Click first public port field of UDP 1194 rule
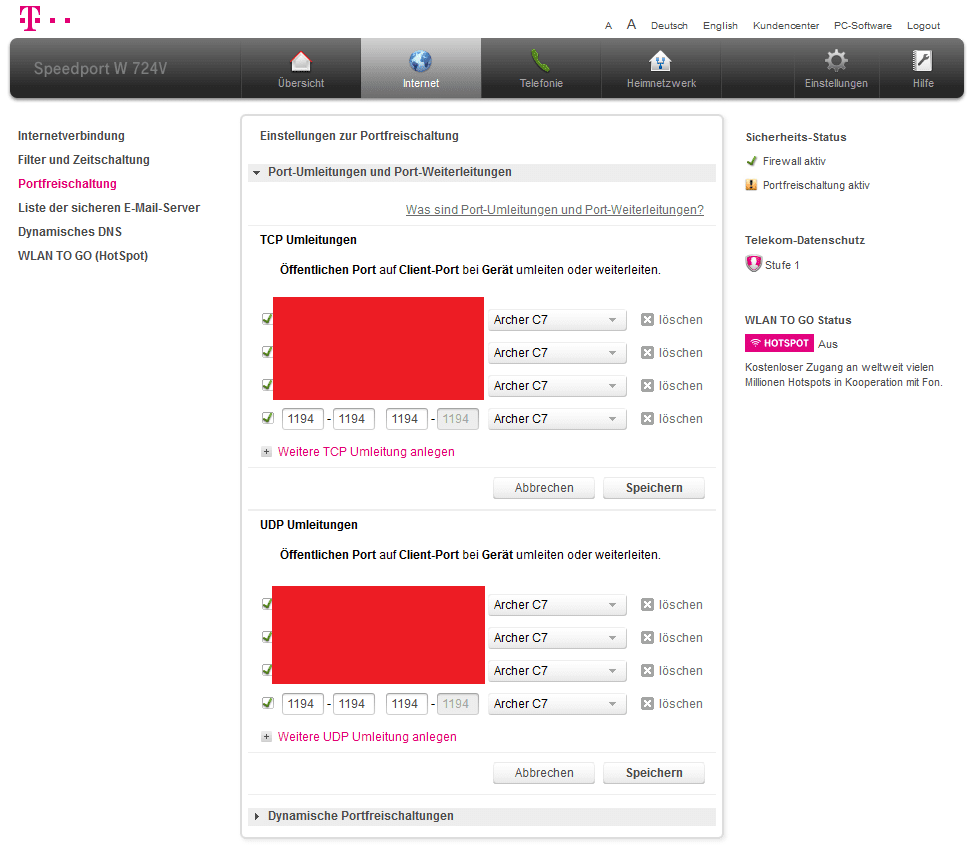Image resolution: width=977 pixels, height=847 pixels. pyautogui.click(x=303, y=704)
